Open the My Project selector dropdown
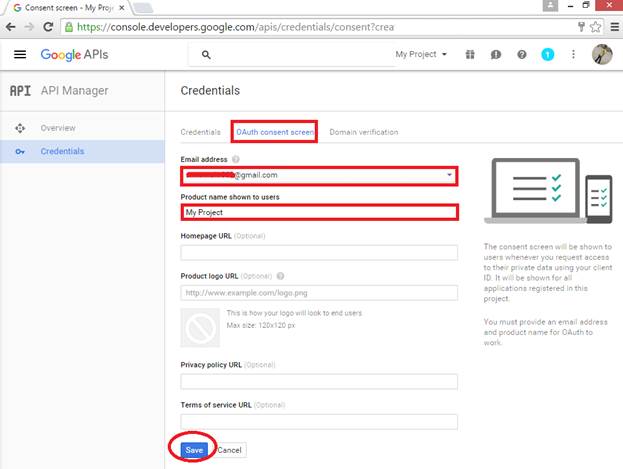The height and width of the screenshot is (469, 623). coord(421,54)
